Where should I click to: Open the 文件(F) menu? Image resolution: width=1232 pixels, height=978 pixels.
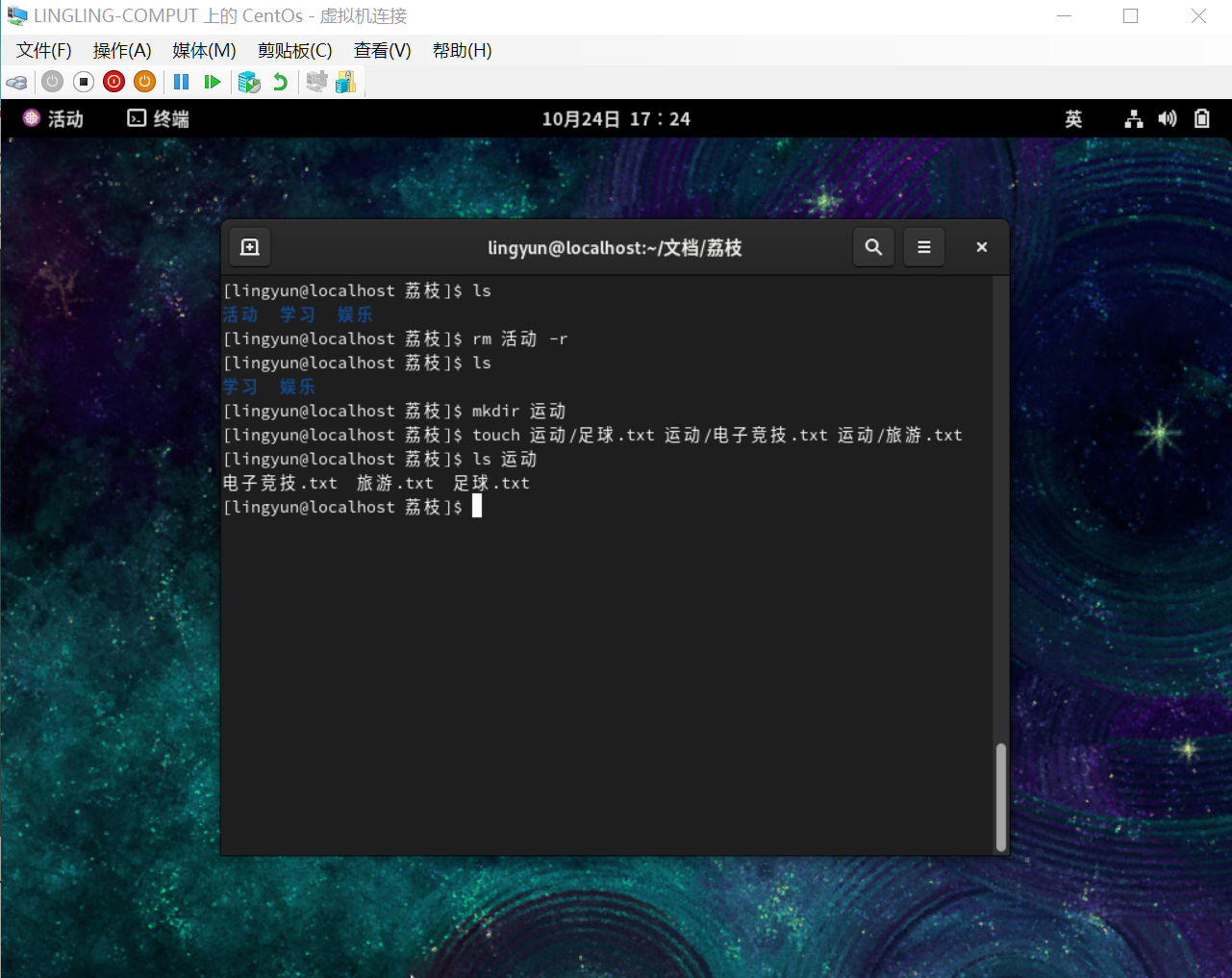tap(43, 51)
